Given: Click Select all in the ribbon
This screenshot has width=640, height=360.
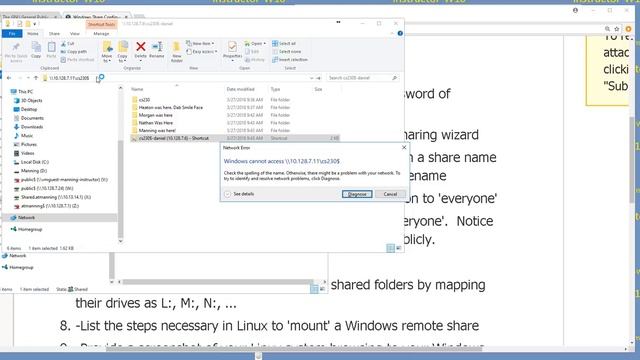Looking at the screenshot, I should (x=284, y=43).
